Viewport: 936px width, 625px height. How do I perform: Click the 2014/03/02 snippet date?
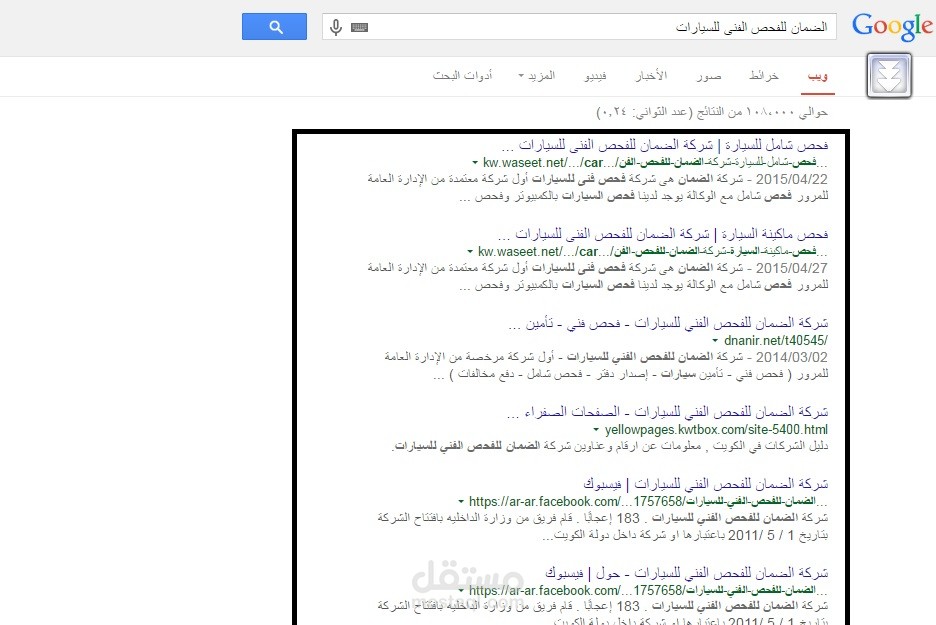tap(792, 357)
